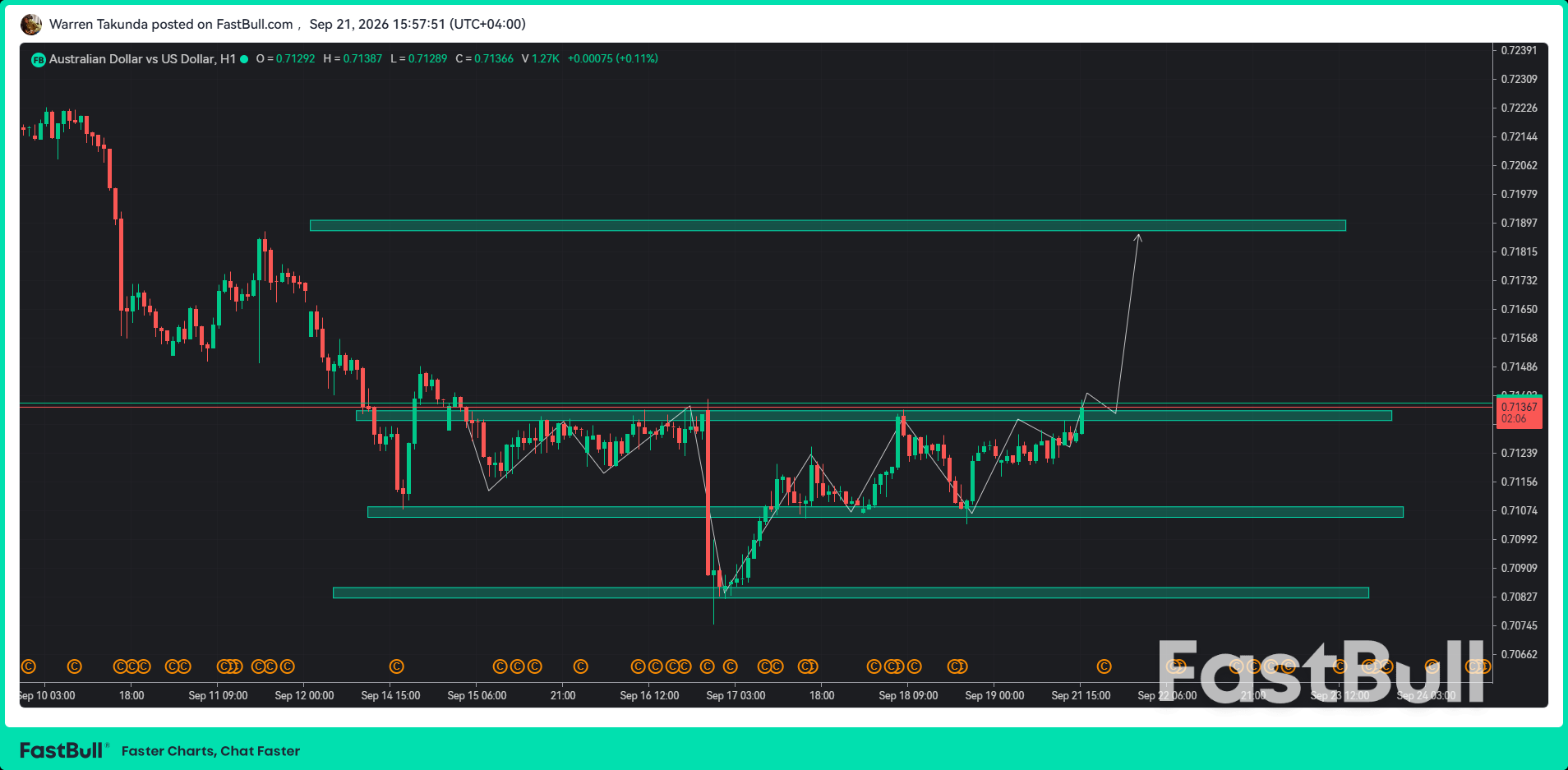Click time axis label Sep 17 03:00
Image resolution: width=1568 pixels, height=770 pixels.
(736, 696)
